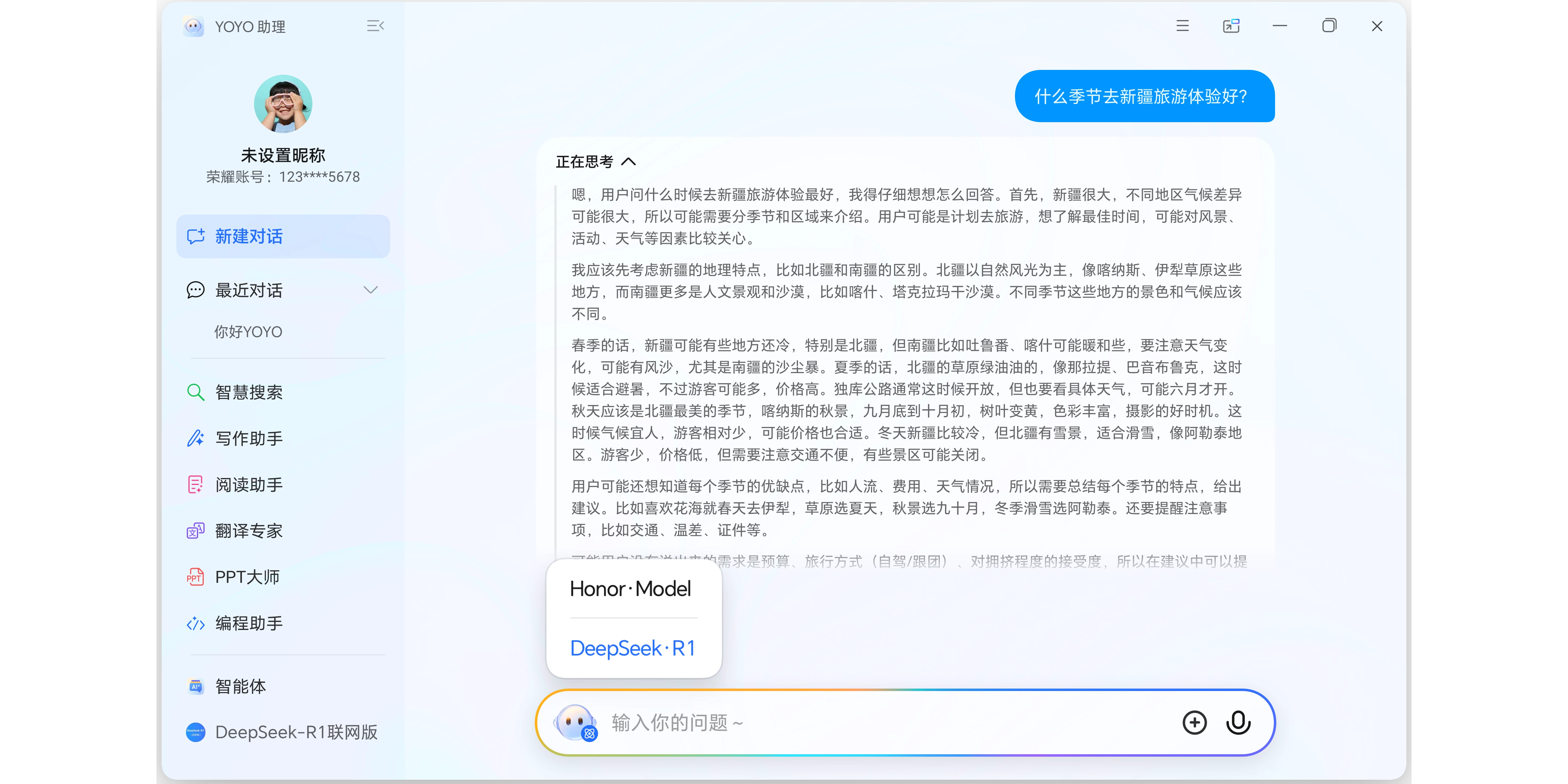Collapse the recent conversations (最近对话) list
Viewport: 1568px width, 784px height.
pos(370,290)
